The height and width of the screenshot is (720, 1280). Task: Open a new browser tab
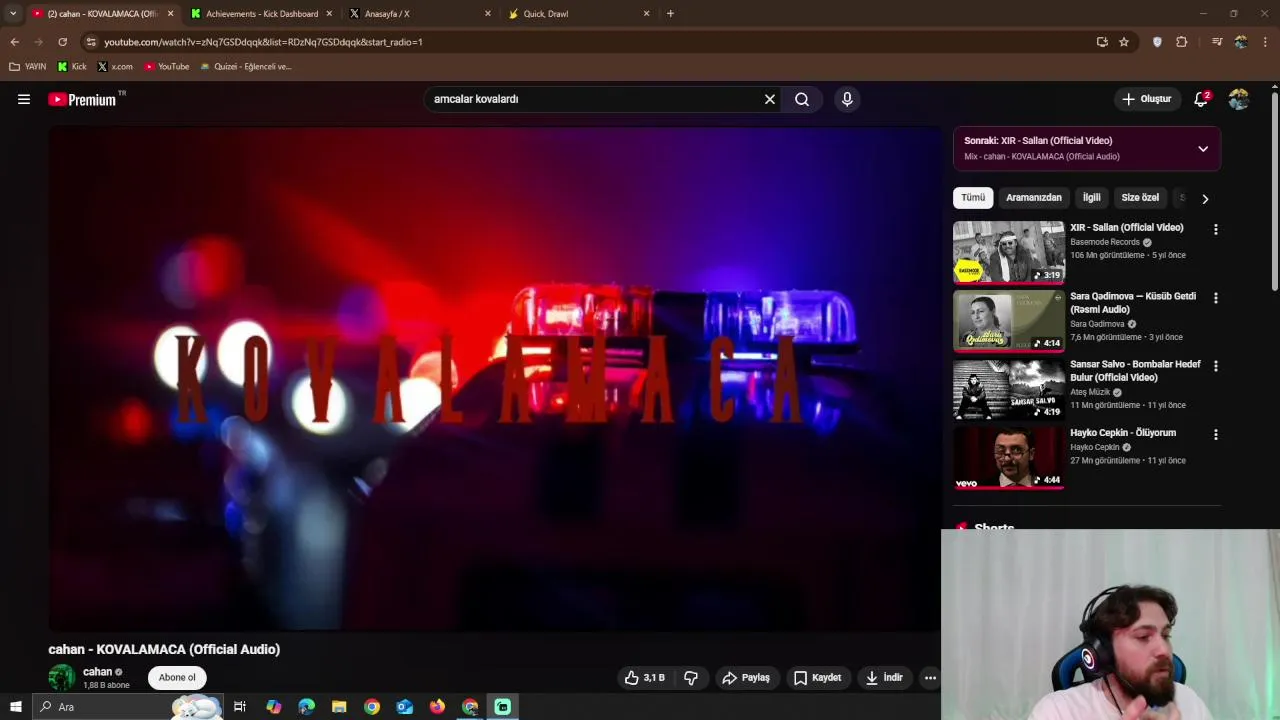pos(670,14)
